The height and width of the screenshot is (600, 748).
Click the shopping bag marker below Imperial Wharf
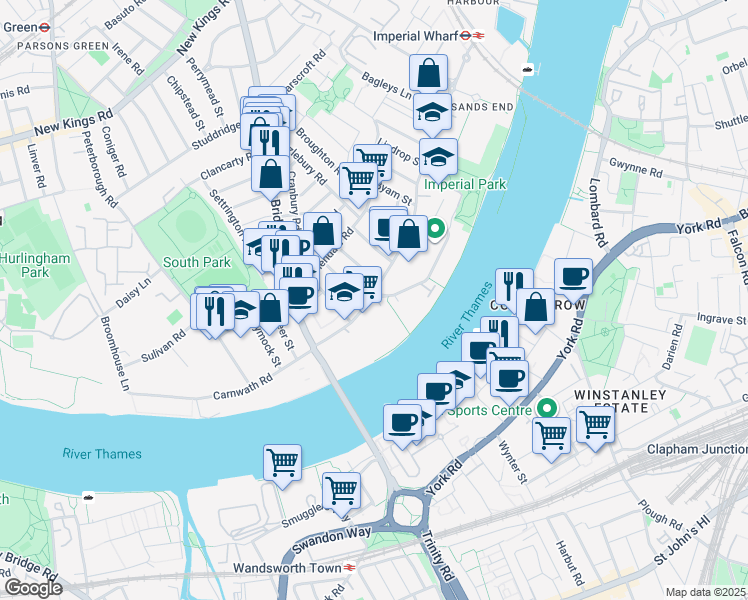point(428,73)
